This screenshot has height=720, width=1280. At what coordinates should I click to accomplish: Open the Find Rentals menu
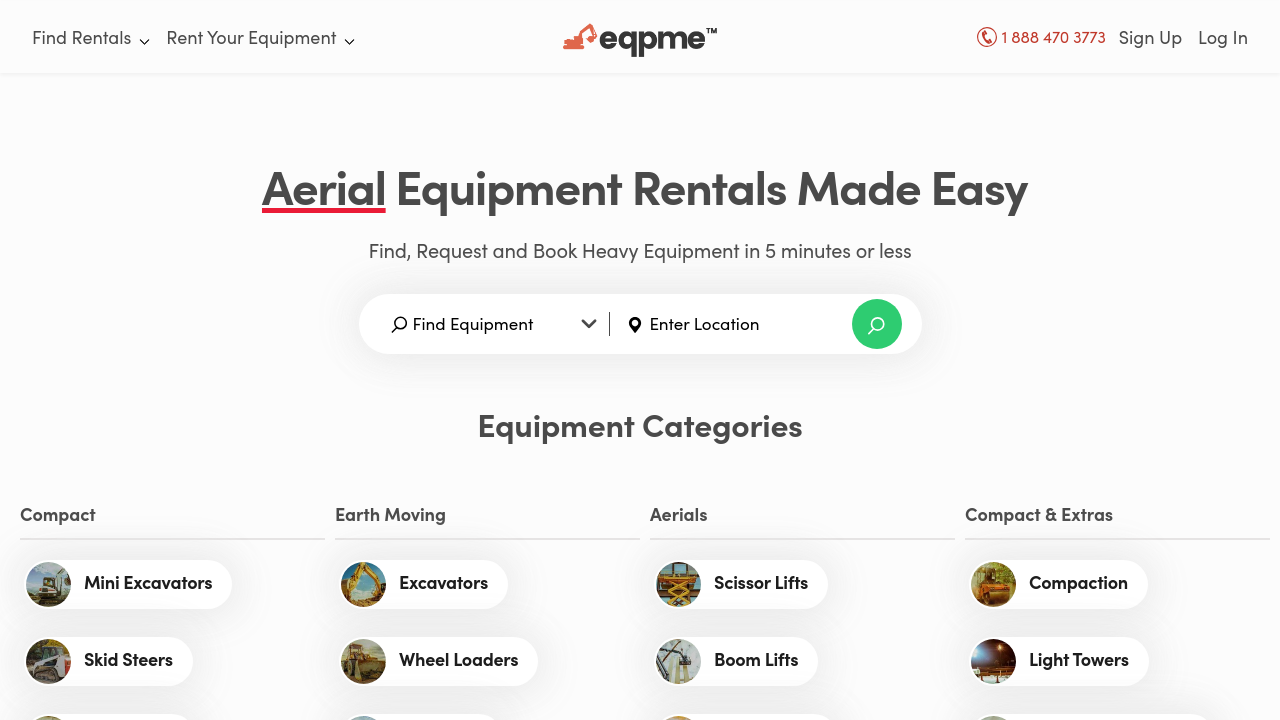click(90, 38)
